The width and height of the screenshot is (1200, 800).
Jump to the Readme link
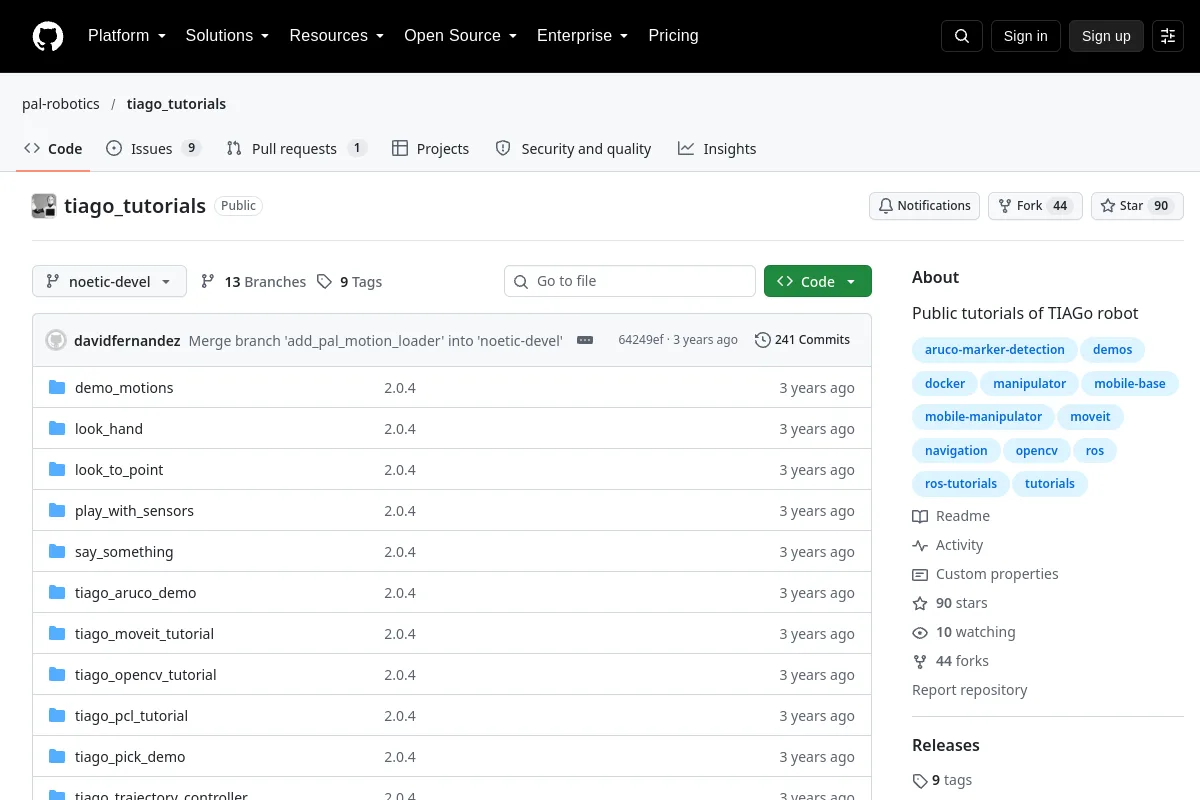tap(951, 516)
